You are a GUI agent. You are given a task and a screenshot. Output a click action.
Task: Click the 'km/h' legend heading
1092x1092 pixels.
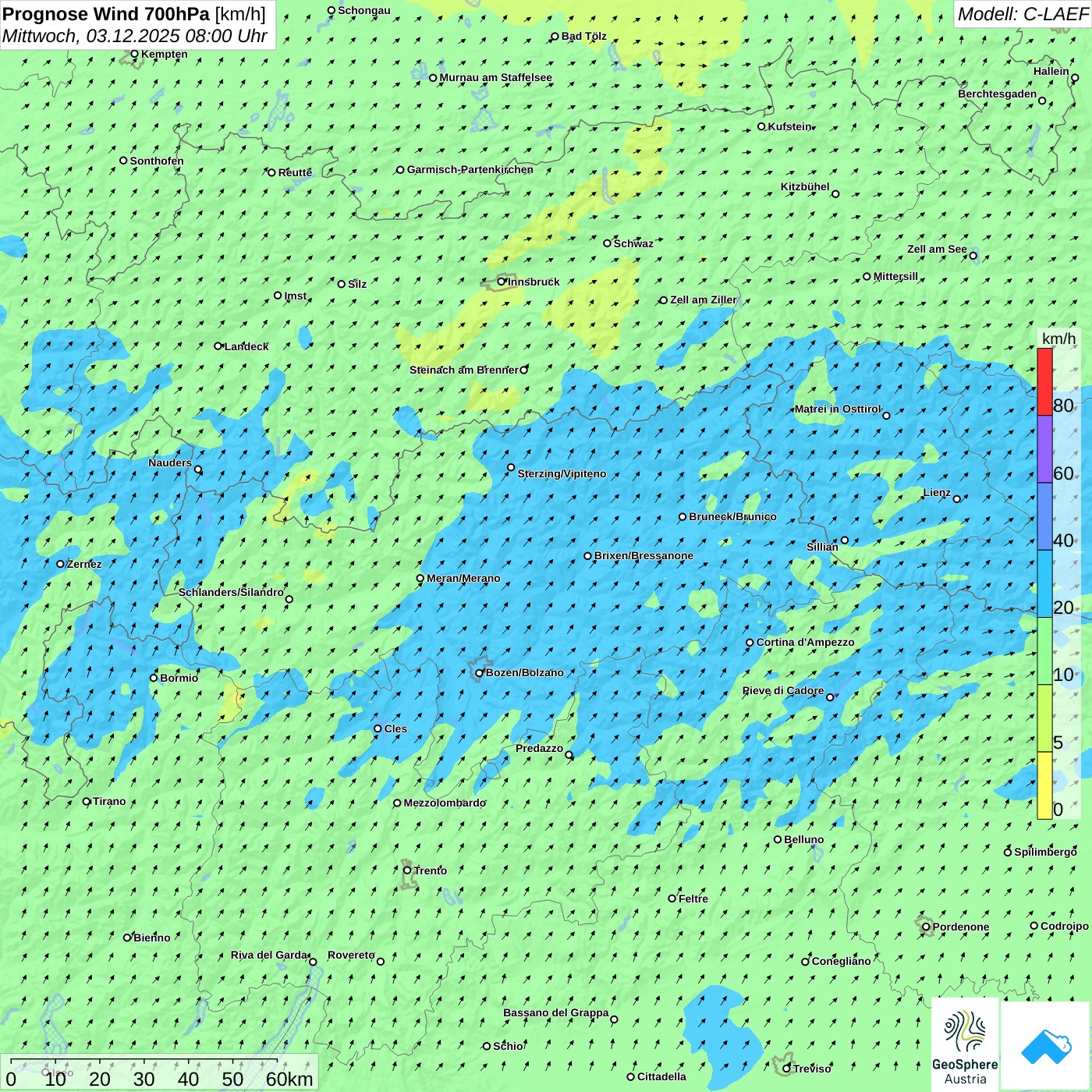[1058, 339]
